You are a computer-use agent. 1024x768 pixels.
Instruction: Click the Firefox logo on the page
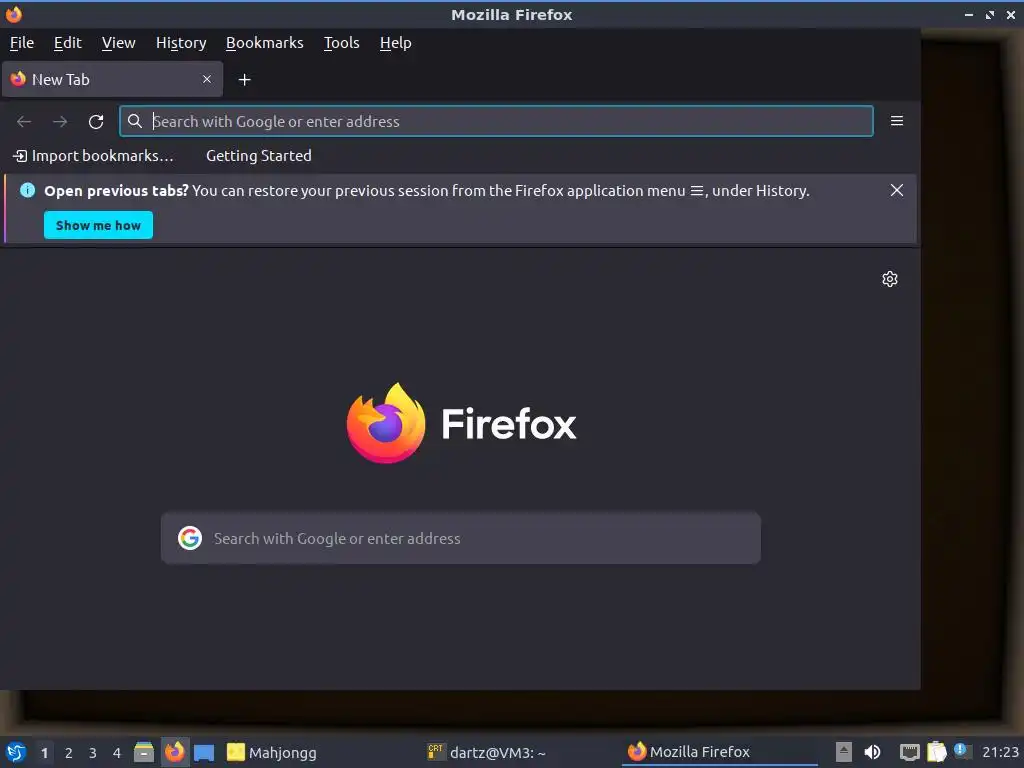coord(461,423)
